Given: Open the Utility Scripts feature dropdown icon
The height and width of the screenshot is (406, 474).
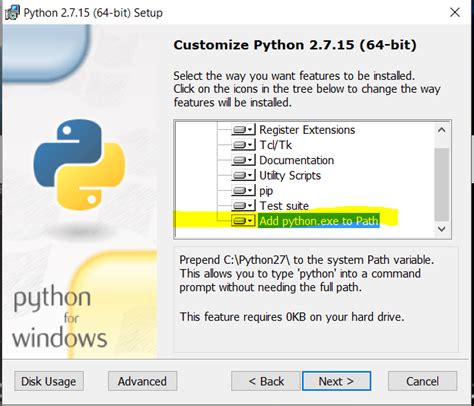Looking at the screenshot, I should pyautogui.click(x=244, y=175).
